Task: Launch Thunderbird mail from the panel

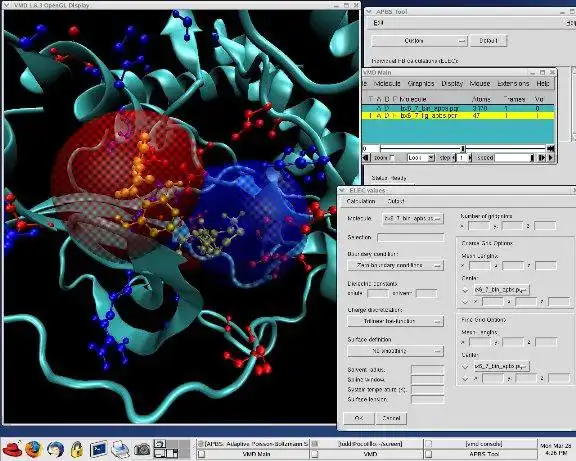Action: point(55,449)
